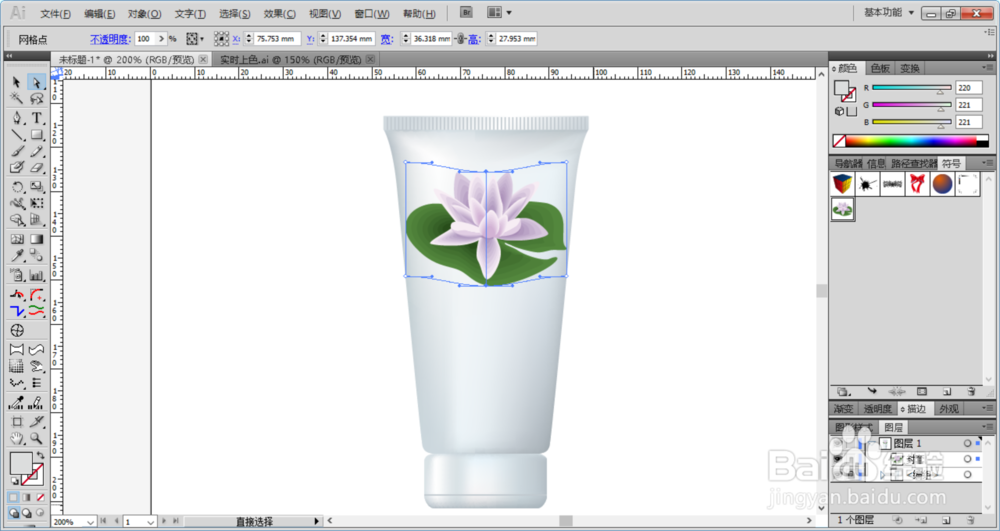Click the X: coordinate label link
1000x531 pixels.
pos(235,39)
